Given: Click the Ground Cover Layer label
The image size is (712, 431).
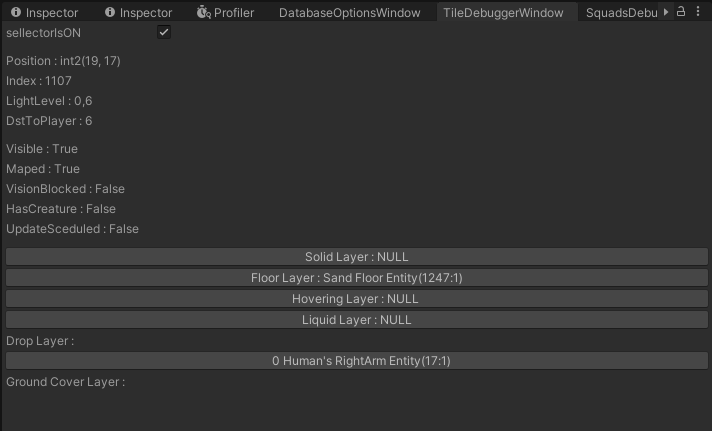Looking at the screenshot, I should [65, 382].
